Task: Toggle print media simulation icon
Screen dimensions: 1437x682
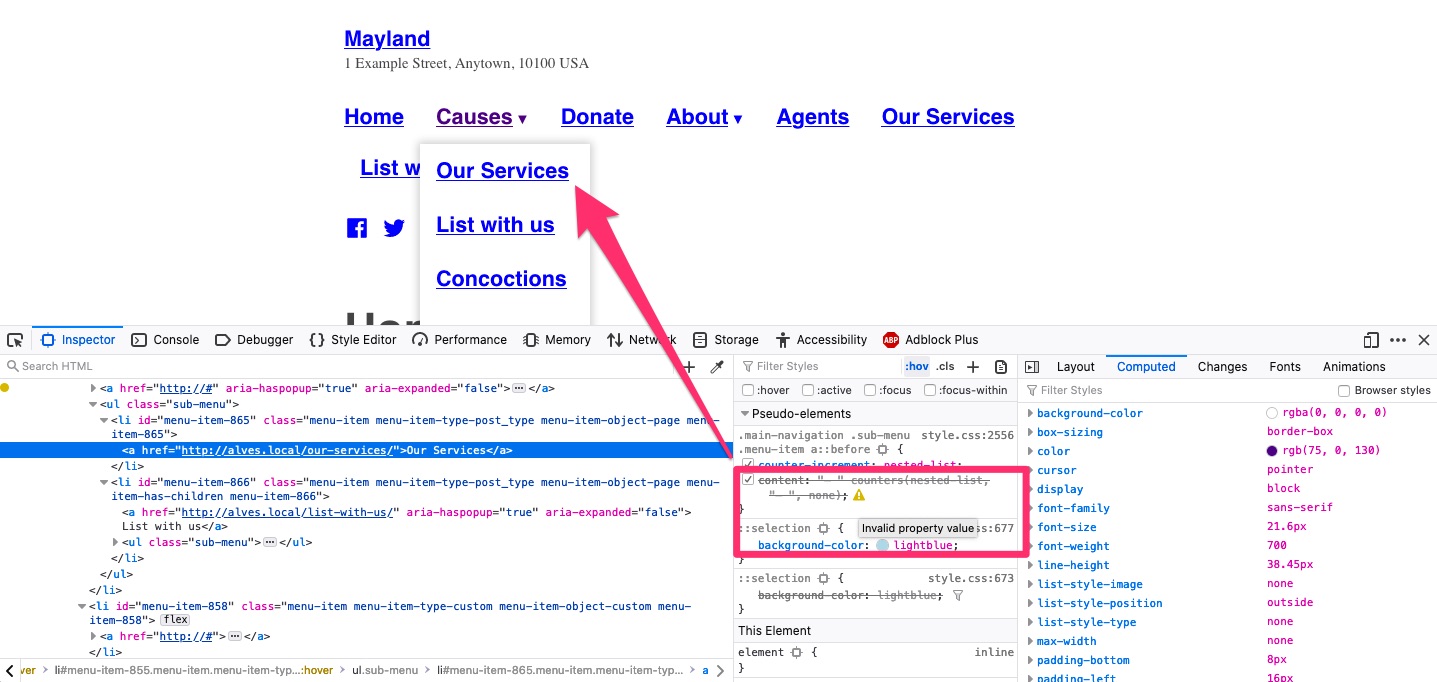Action: click(1001, 367)
